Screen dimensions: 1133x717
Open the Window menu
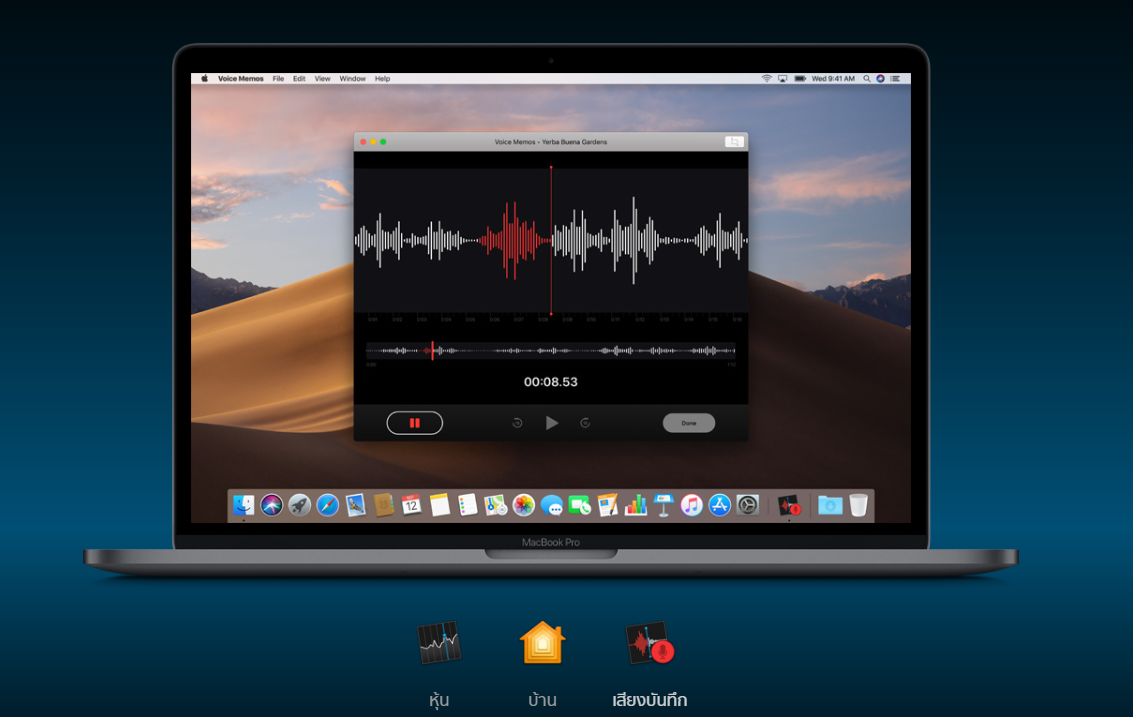(352, 78)
